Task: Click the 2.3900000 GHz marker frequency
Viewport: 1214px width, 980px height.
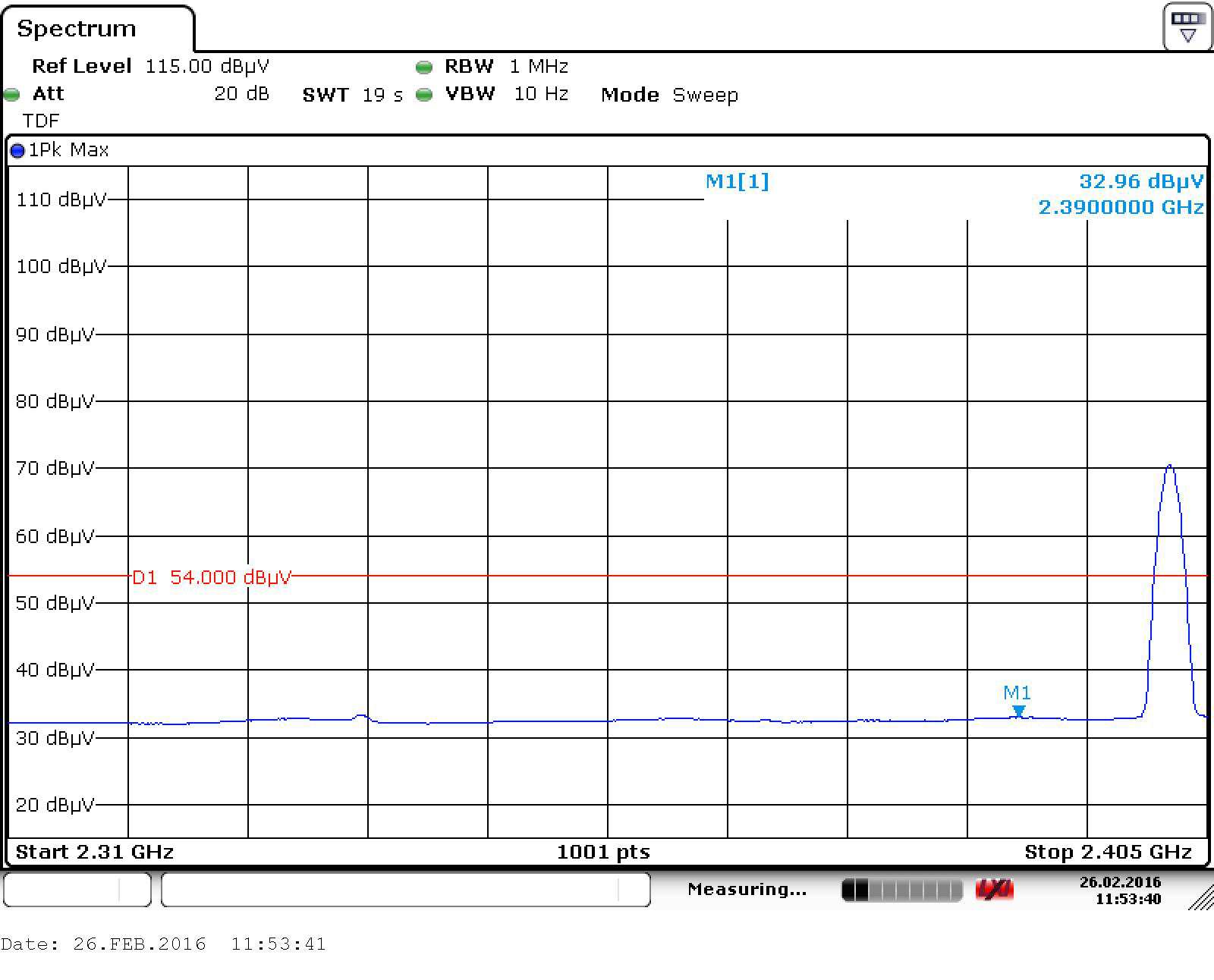Action: coord(1121,207)
